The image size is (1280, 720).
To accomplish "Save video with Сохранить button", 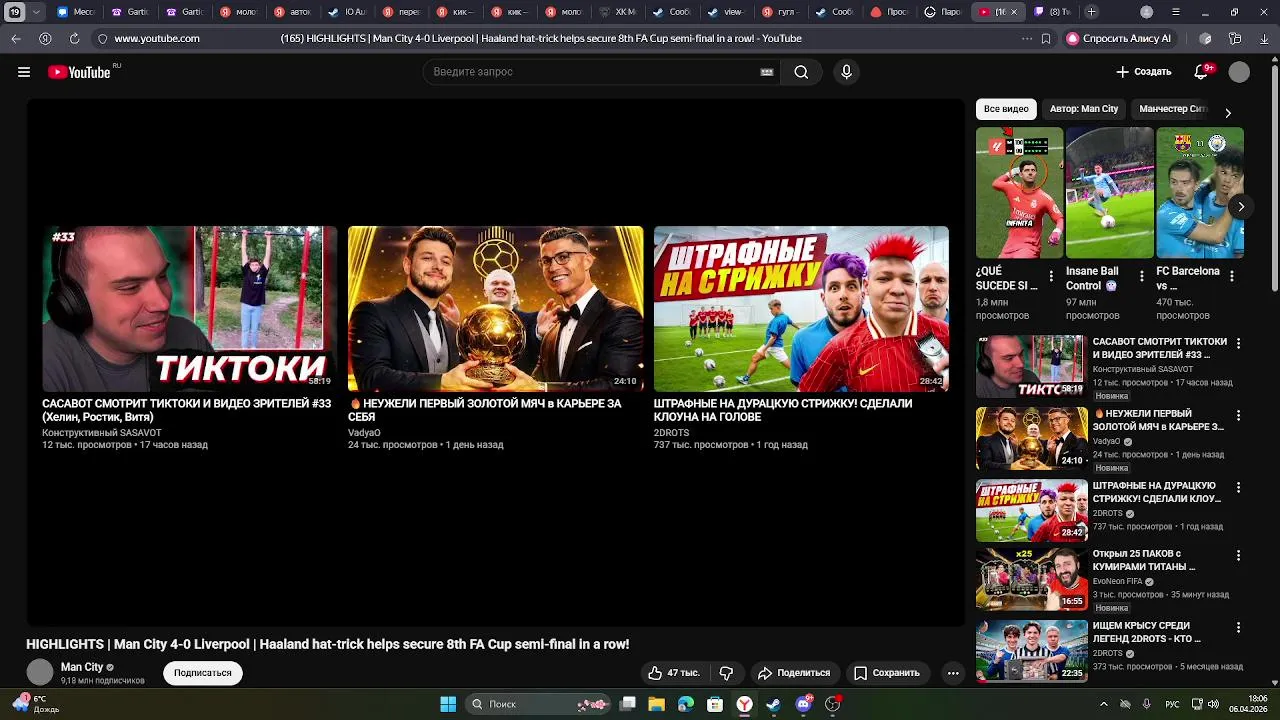I will click(886, 673).
